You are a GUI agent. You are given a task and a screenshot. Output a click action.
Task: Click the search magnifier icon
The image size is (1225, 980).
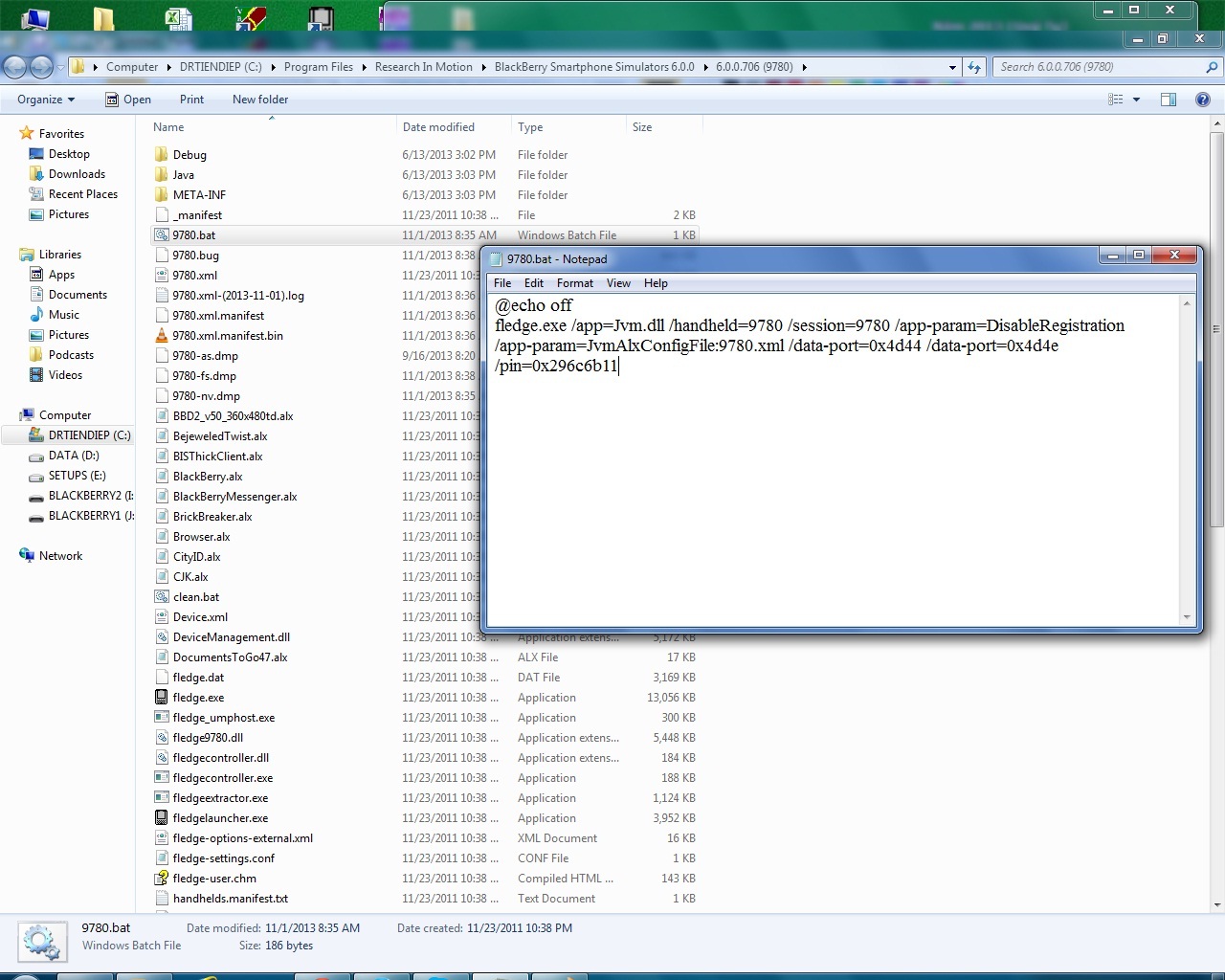(1212, 67)
